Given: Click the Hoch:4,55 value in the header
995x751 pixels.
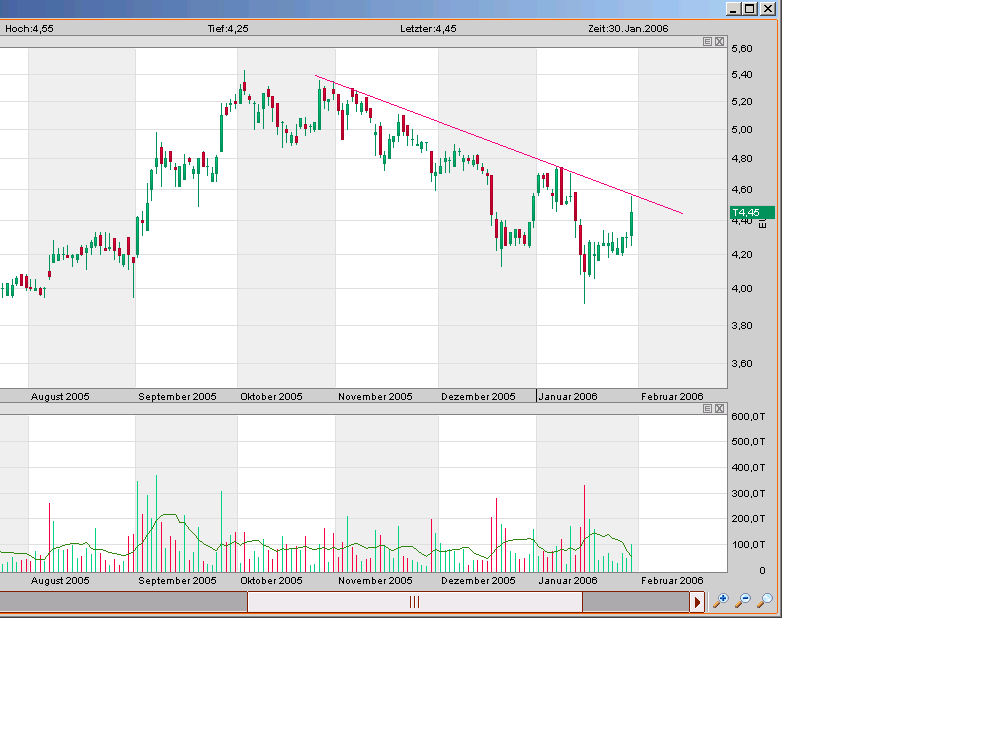Looking at the screenshot, I should [x=29, y=29].
